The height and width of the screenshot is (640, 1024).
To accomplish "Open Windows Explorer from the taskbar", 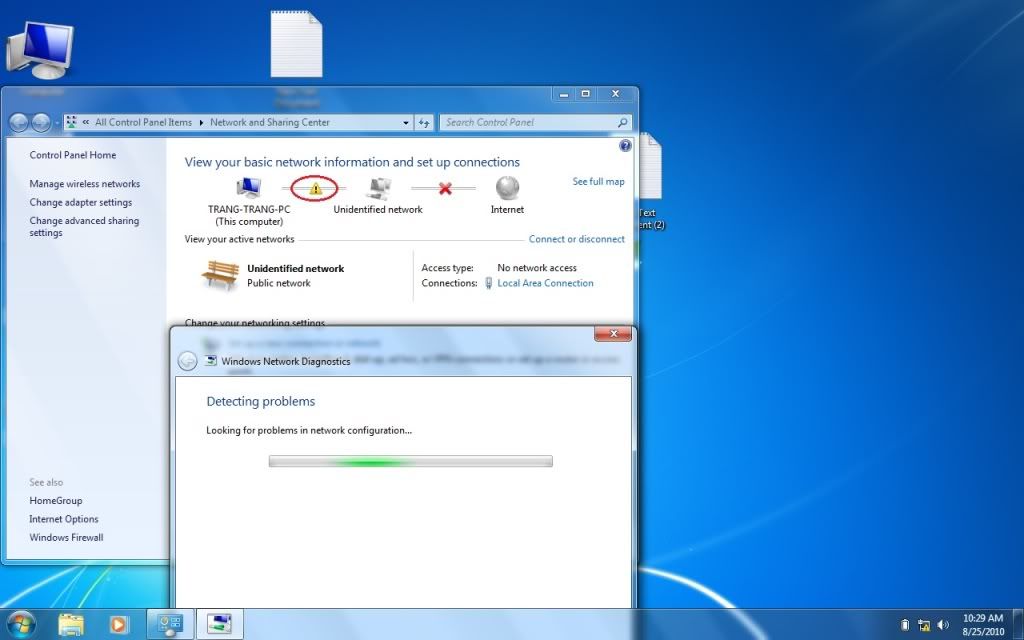I will tap(71, 624).
